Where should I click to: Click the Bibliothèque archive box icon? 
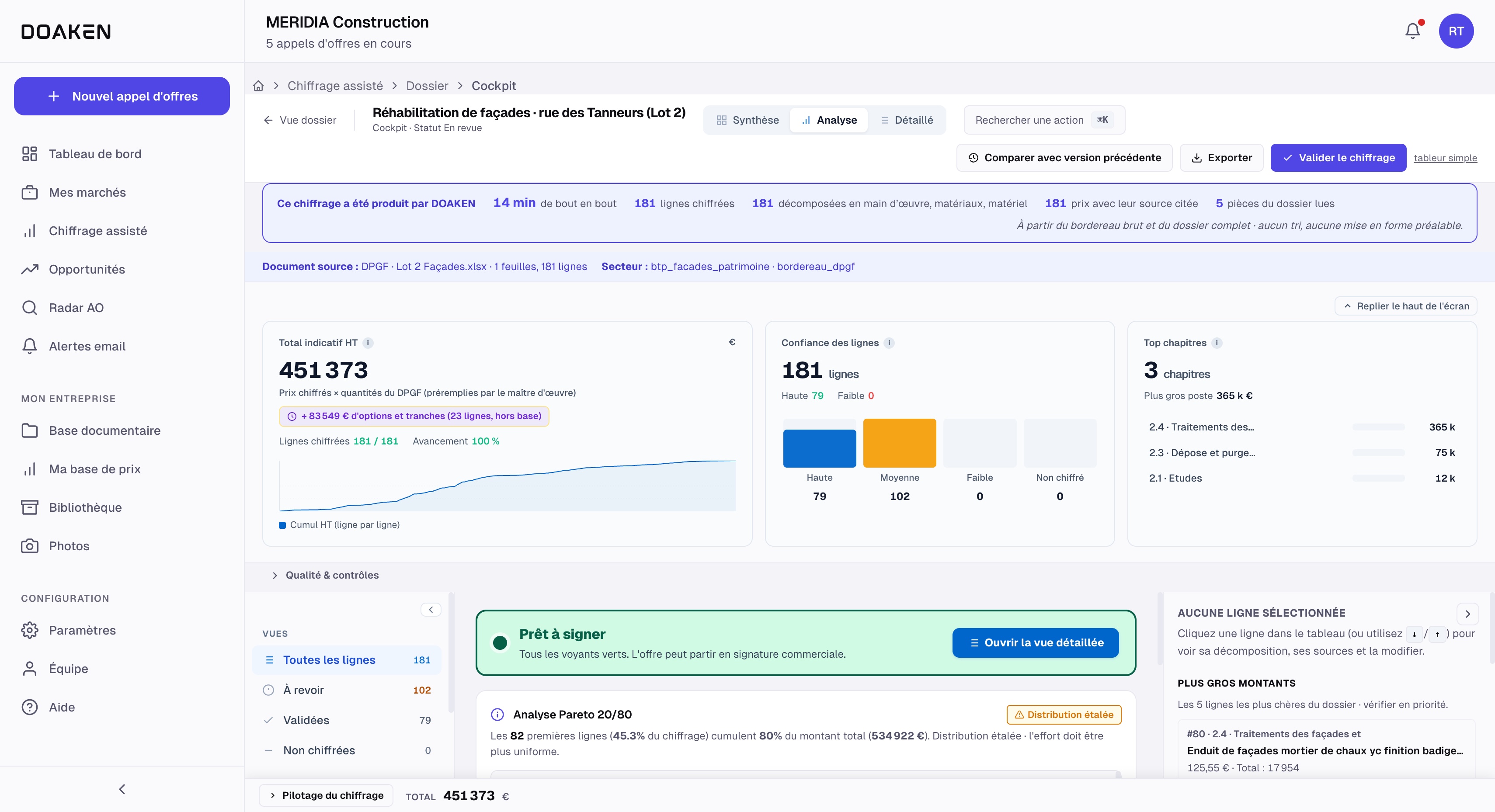click(x=30, y=507)
